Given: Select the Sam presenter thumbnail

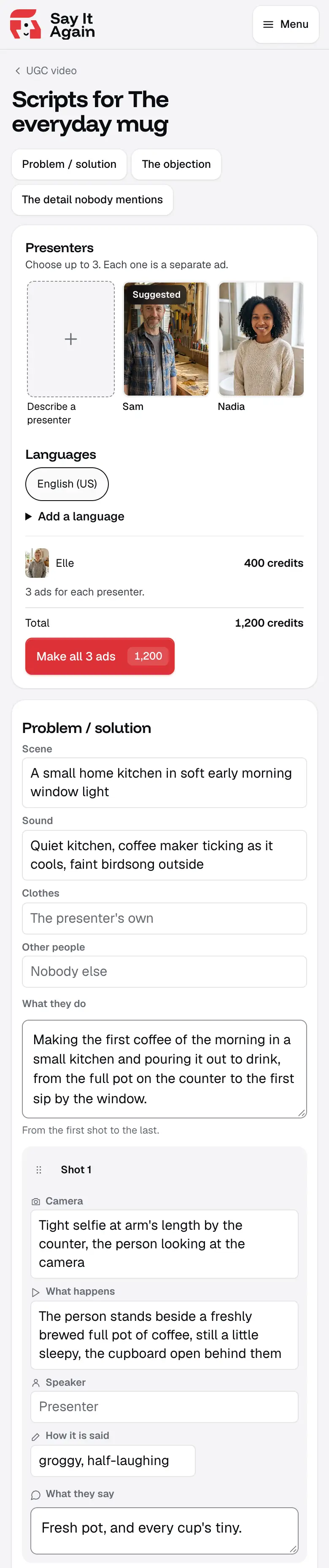Looking at the screenshot, I should coord(166,339).
